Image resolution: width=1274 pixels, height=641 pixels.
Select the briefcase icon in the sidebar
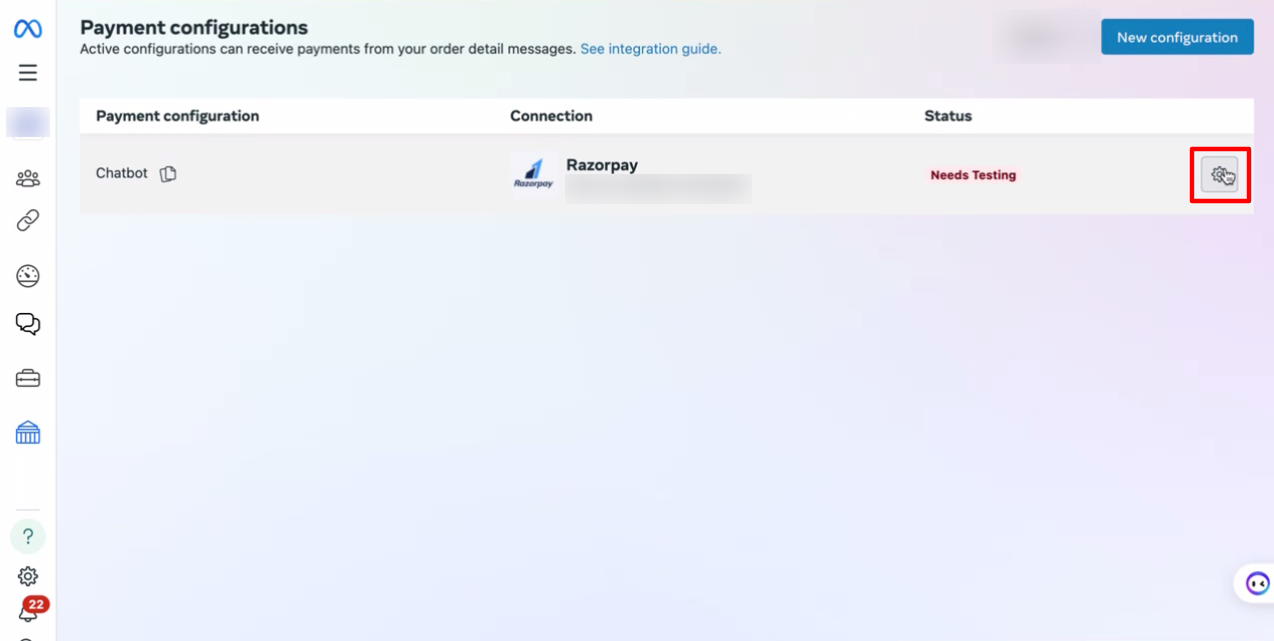coord(28,379)
